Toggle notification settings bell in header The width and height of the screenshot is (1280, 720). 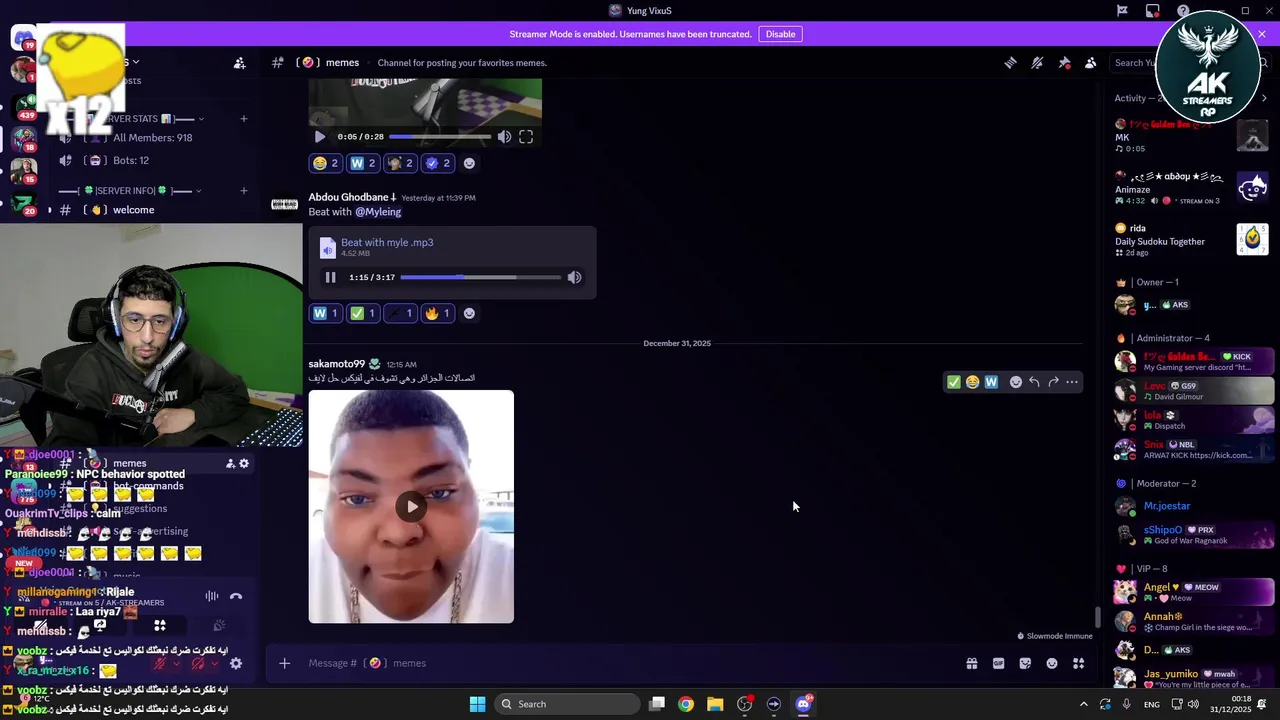click(x=1037, y=62)
